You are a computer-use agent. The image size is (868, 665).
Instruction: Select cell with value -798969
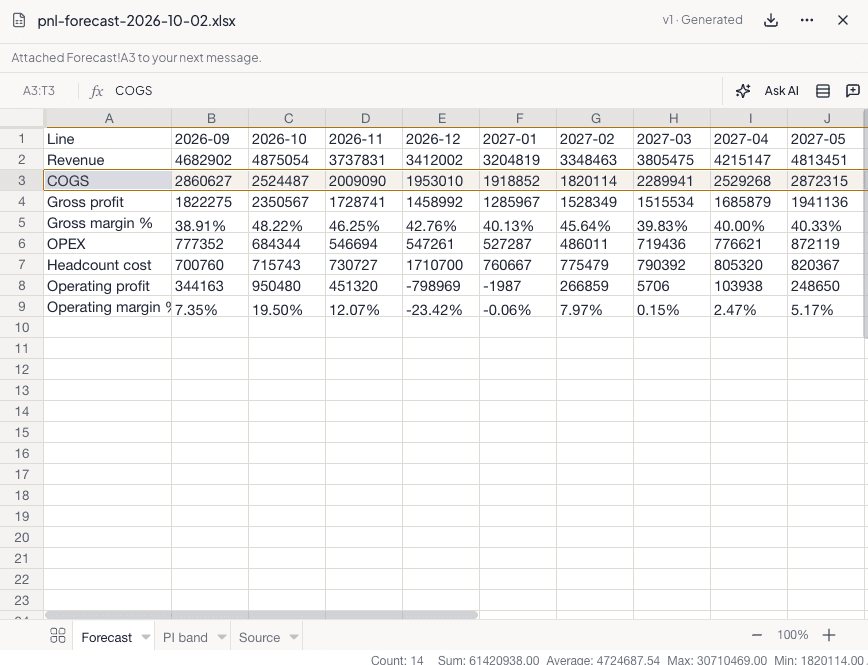click(441, 286)
